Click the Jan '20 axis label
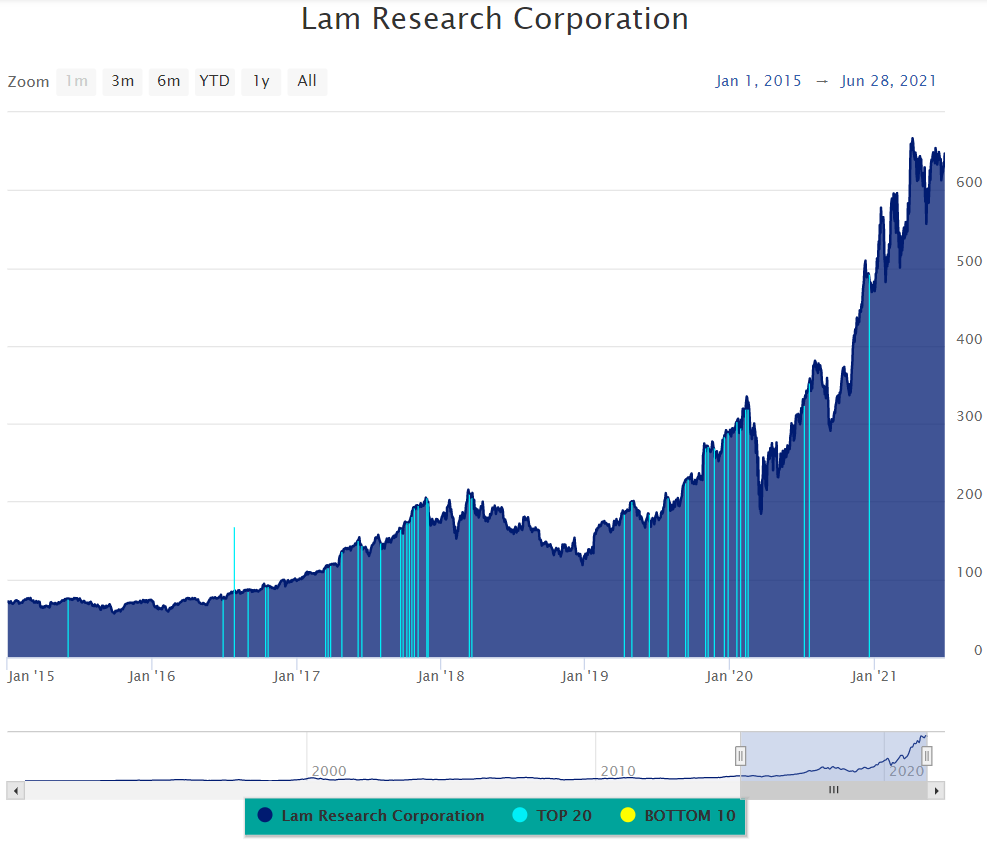 (729, 677)
